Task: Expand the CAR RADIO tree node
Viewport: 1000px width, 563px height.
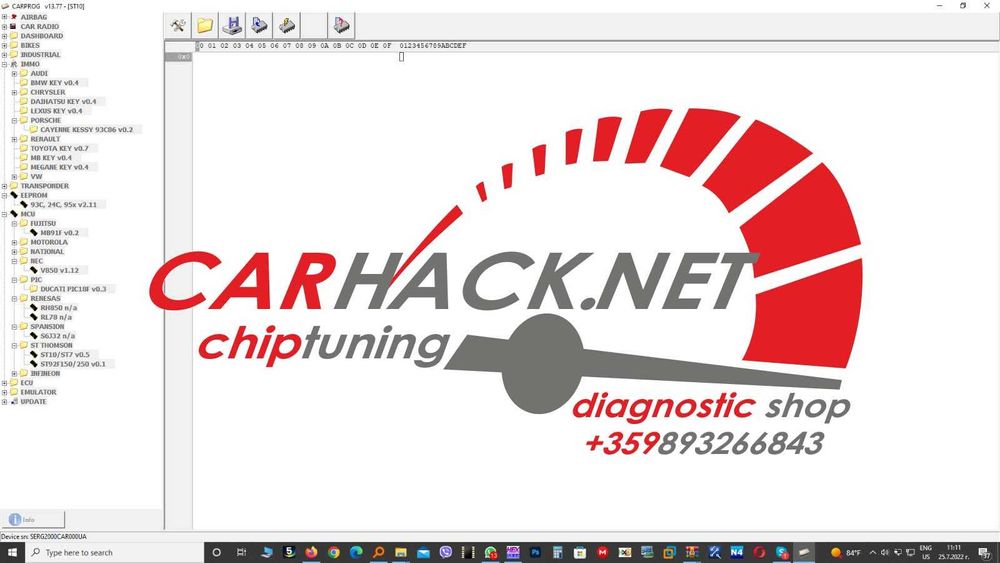Action: (4, 27)
